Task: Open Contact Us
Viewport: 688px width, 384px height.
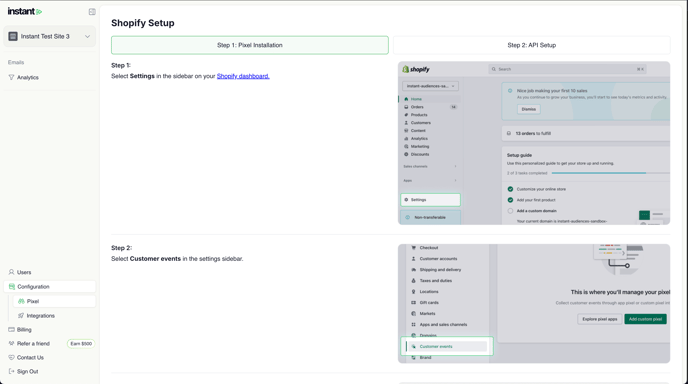Action: coord(30,358)
